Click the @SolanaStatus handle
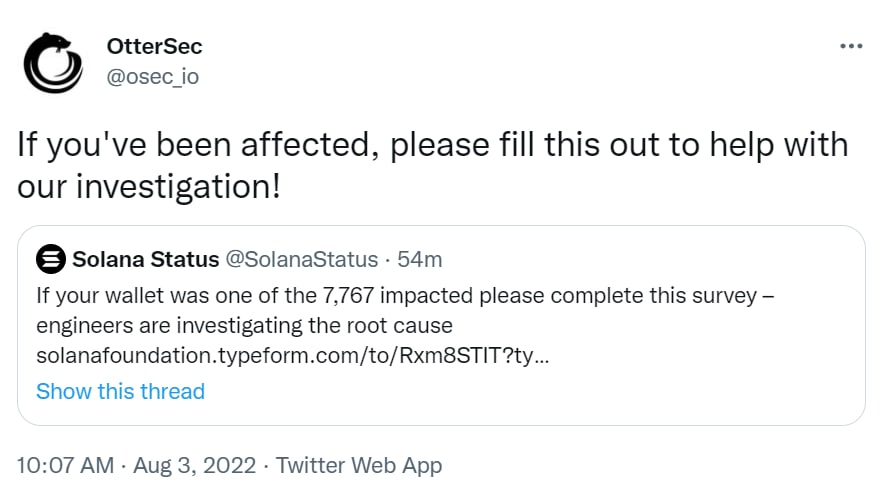The width and height of the screenshot is (887, 497). pyautogui.click(x=302, y=260)
